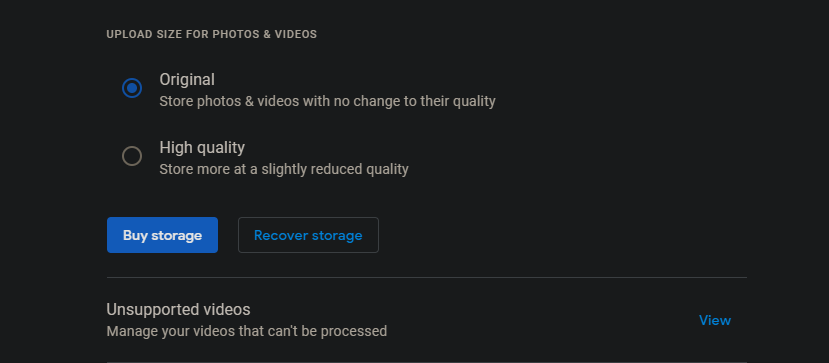
Task: Click the Unsupported videos heading
Action: 178,309
